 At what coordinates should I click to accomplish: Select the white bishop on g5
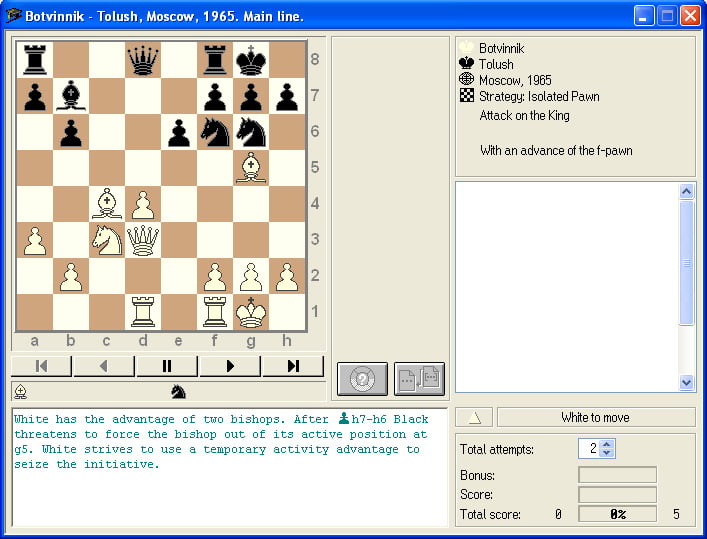tap(251, 167)
